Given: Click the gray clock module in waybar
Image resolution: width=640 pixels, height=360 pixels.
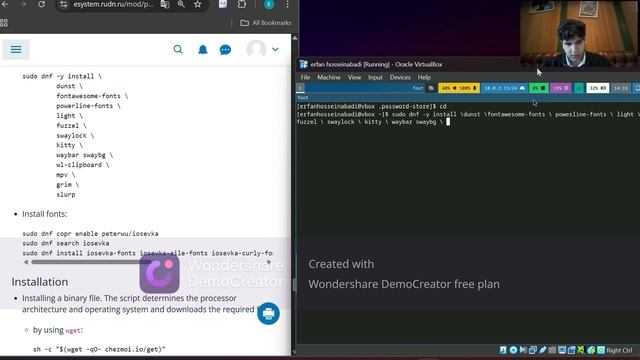Looking at the screenshot, I should click(621, 88).
